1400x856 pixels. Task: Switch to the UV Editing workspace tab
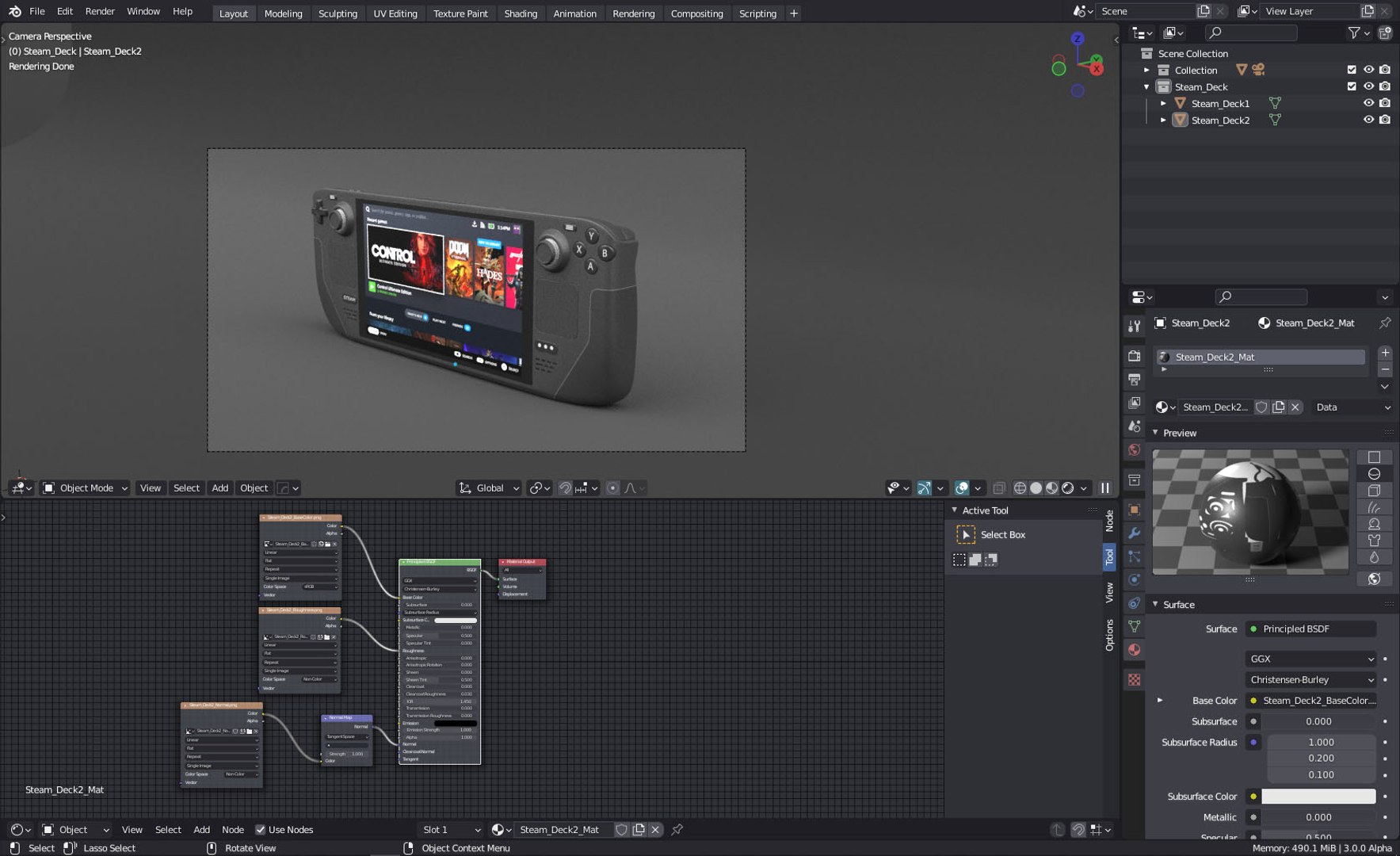click(395, 13)
